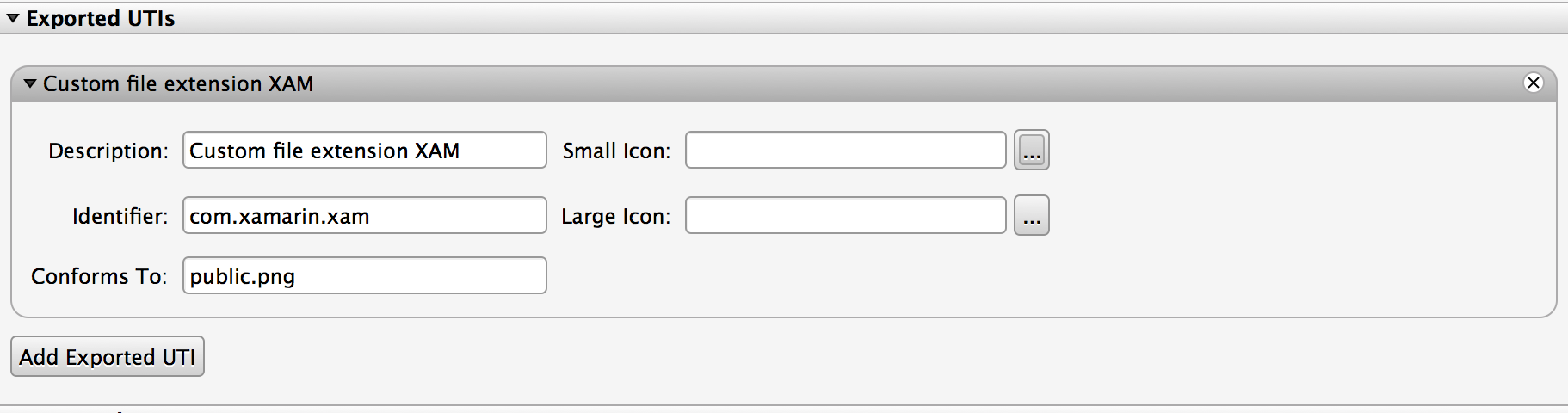
Task: Focus the Conforms To field containing public.png
Action: click(365, 275)
